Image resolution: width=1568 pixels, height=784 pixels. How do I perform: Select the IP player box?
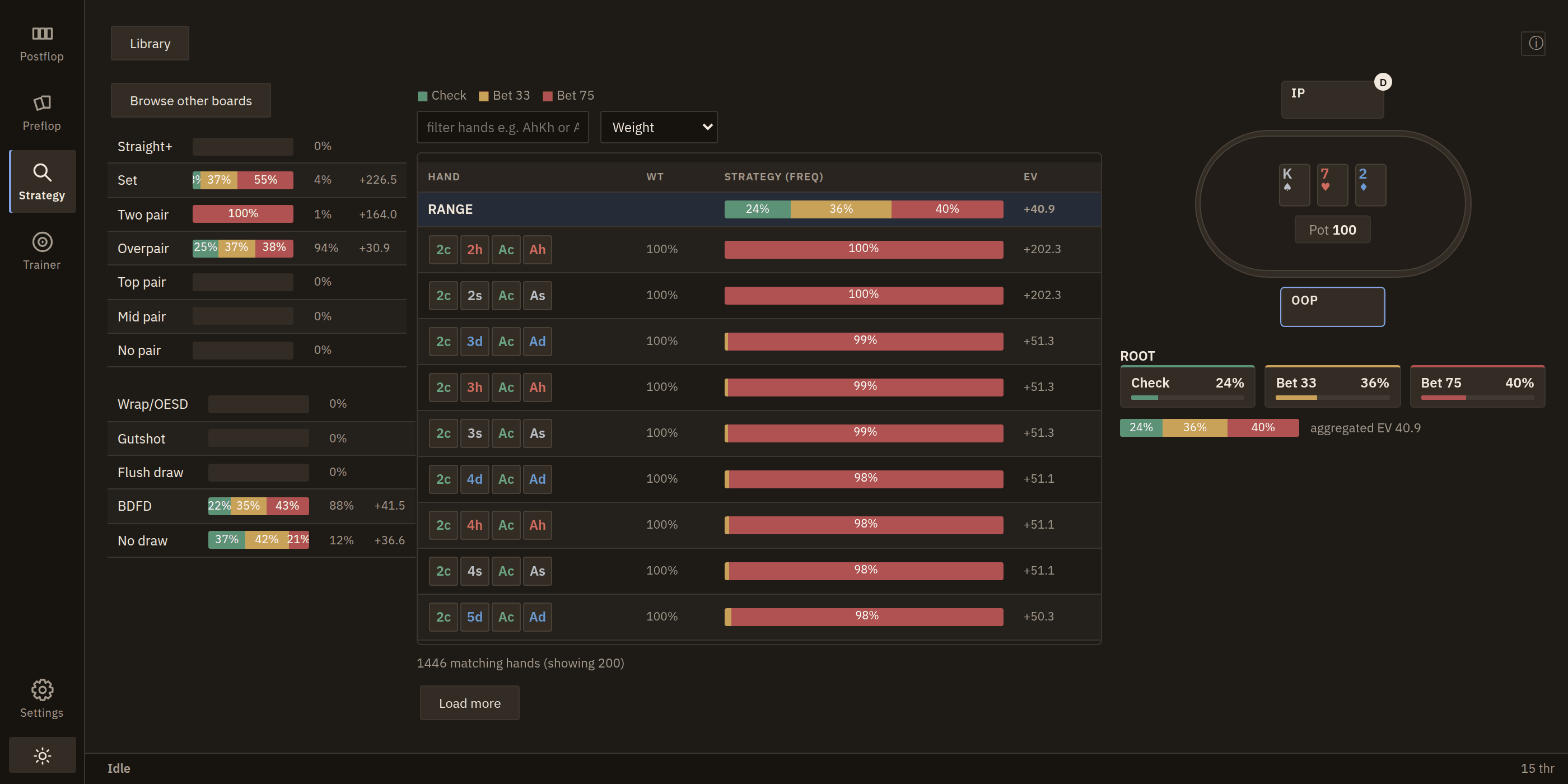coord(1332,100)
